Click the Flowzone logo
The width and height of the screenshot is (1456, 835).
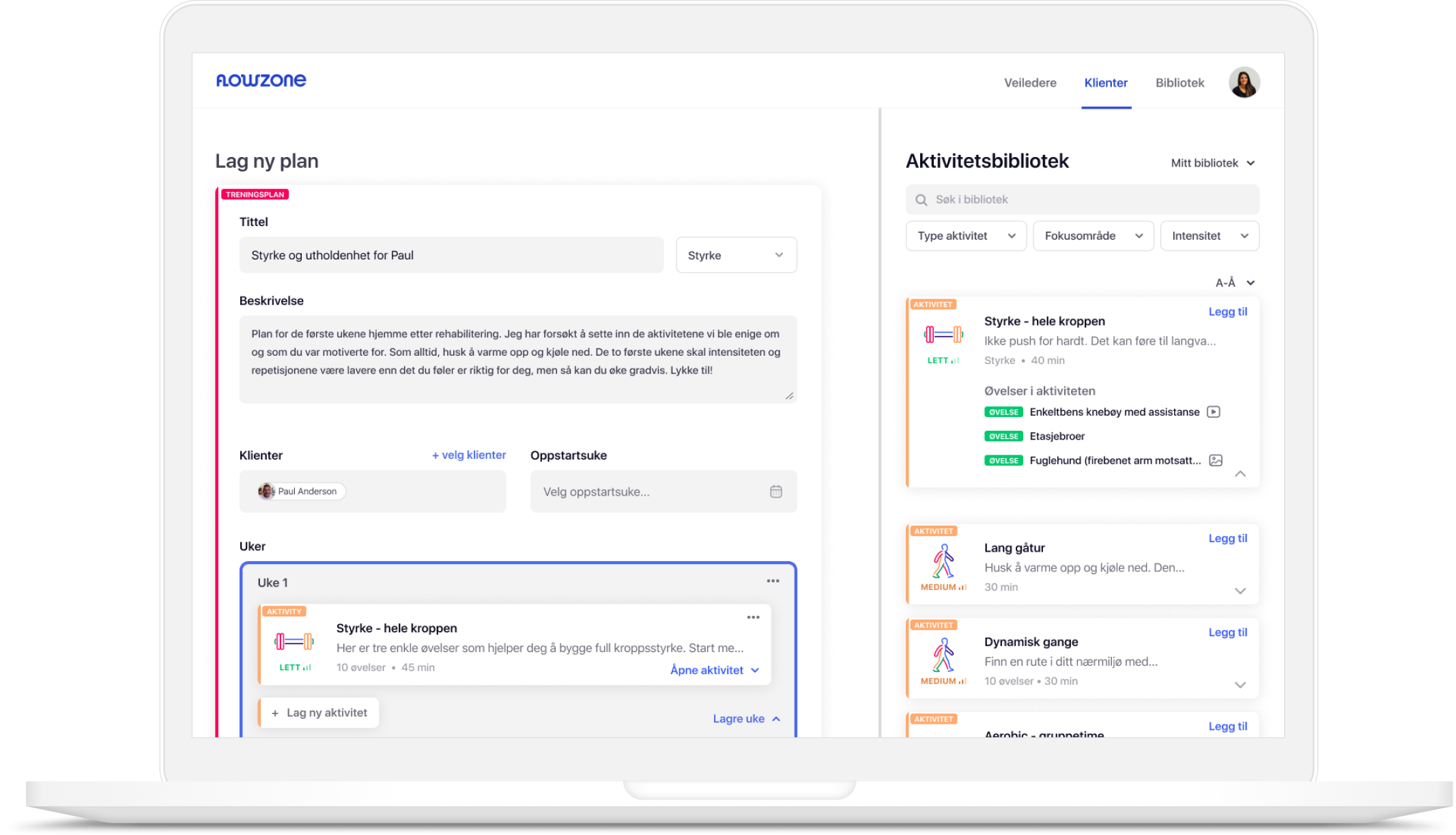pyautogui.click(x=261, y=80)
